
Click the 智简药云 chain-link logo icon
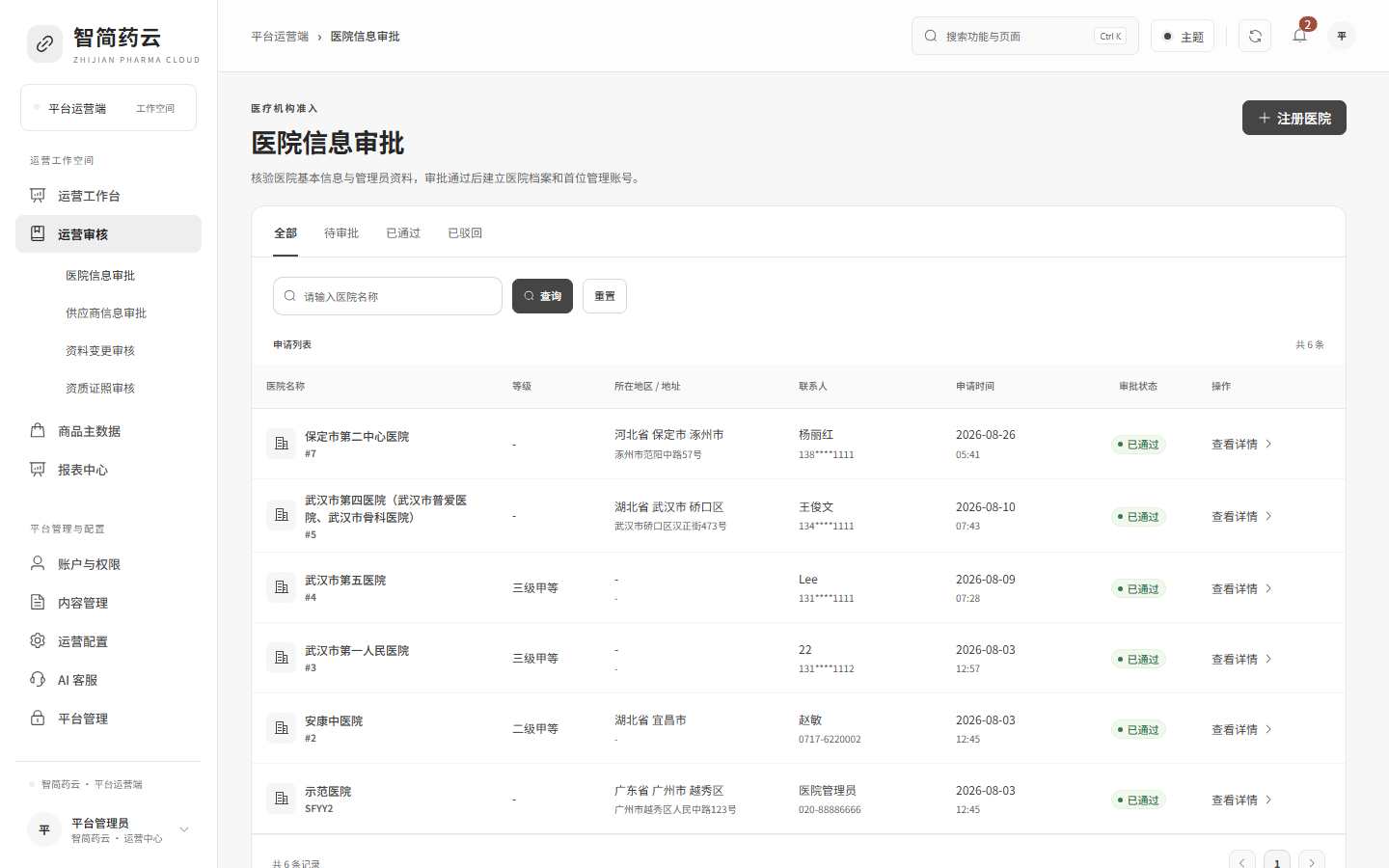pos(44,43)
